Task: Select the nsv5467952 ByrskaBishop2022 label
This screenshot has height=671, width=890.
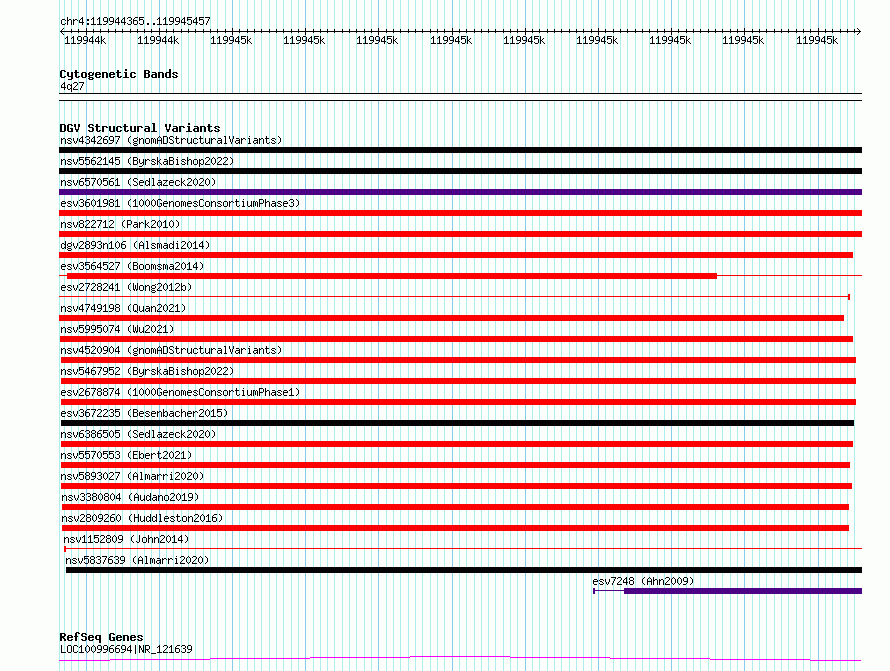Action: tap(147, 371)
